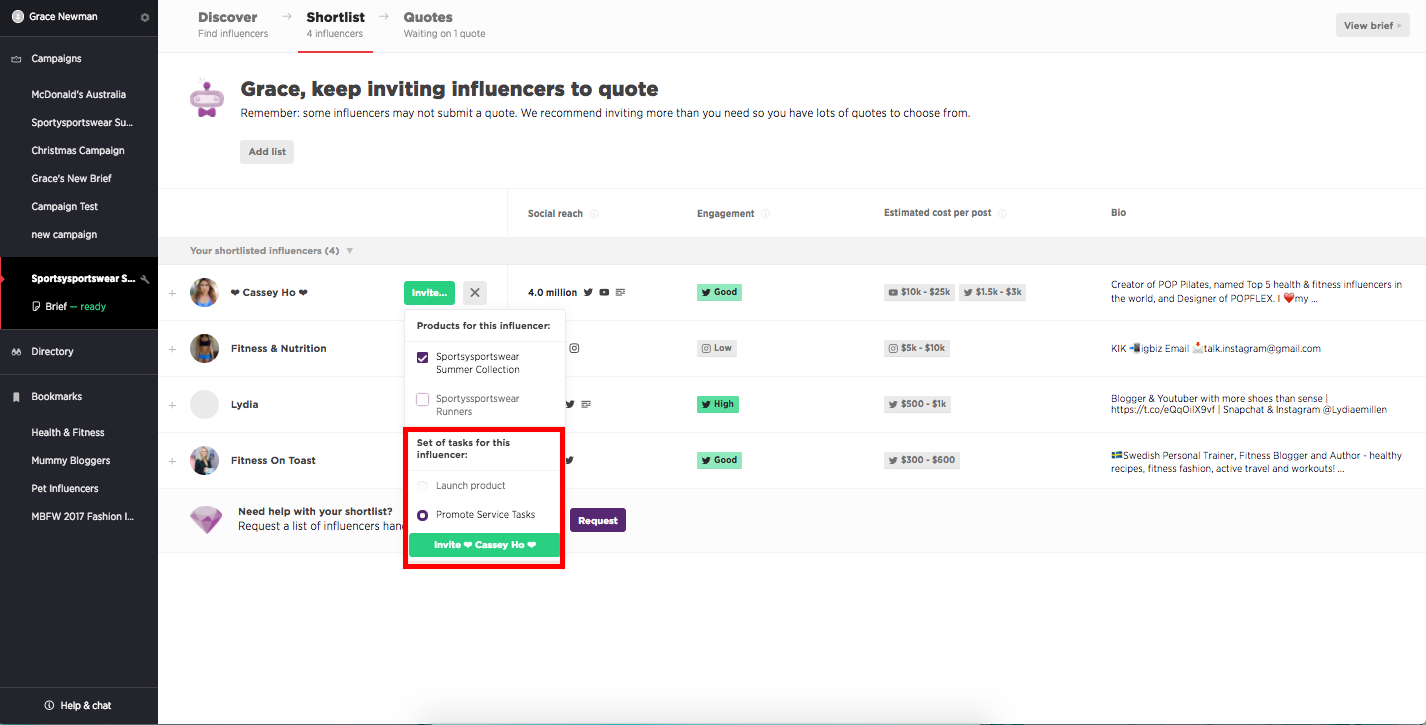1426x725 pixels.
Task: Open MBFW 2017 Fashion bookmark list
Action: [83, 517]
